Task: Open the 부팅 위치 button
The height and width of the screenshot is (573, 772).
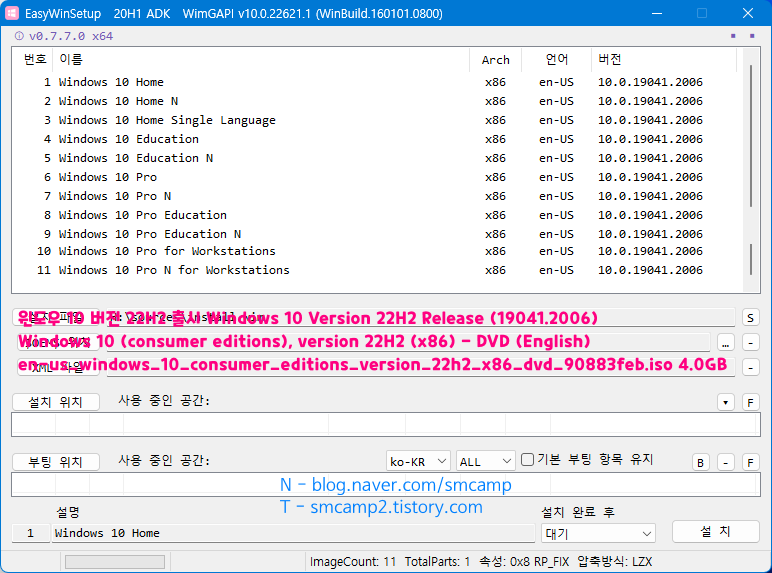Action: (56, 462)
